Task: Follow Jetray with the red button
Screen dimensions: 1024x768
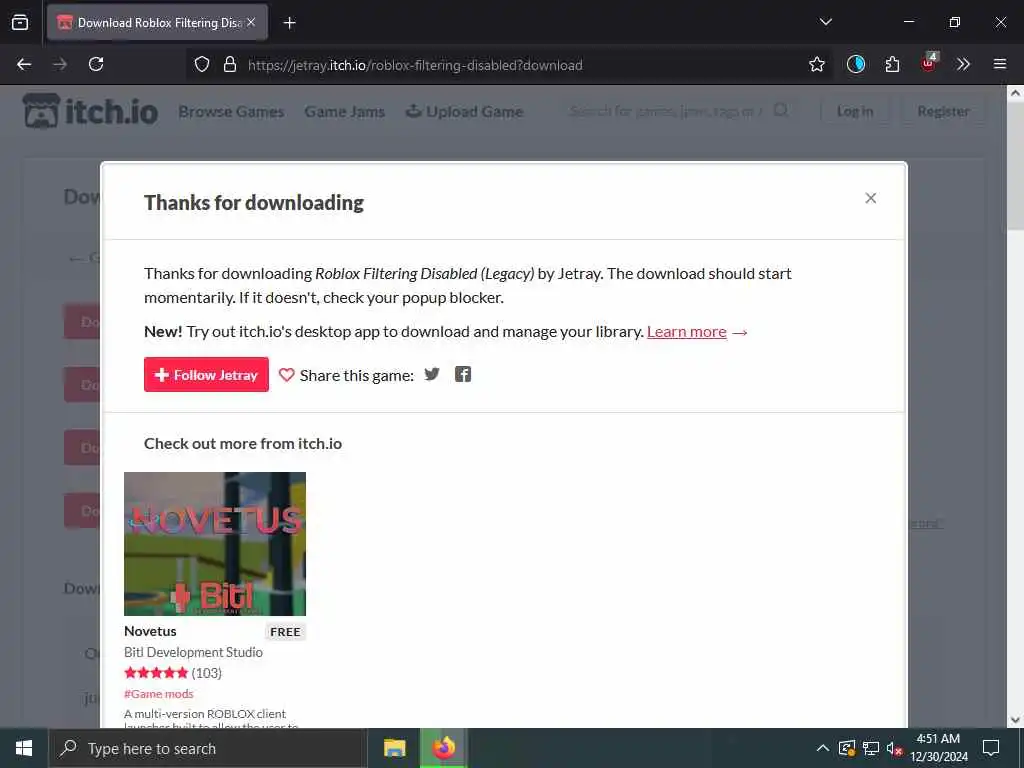Action: tap(206, 374)
